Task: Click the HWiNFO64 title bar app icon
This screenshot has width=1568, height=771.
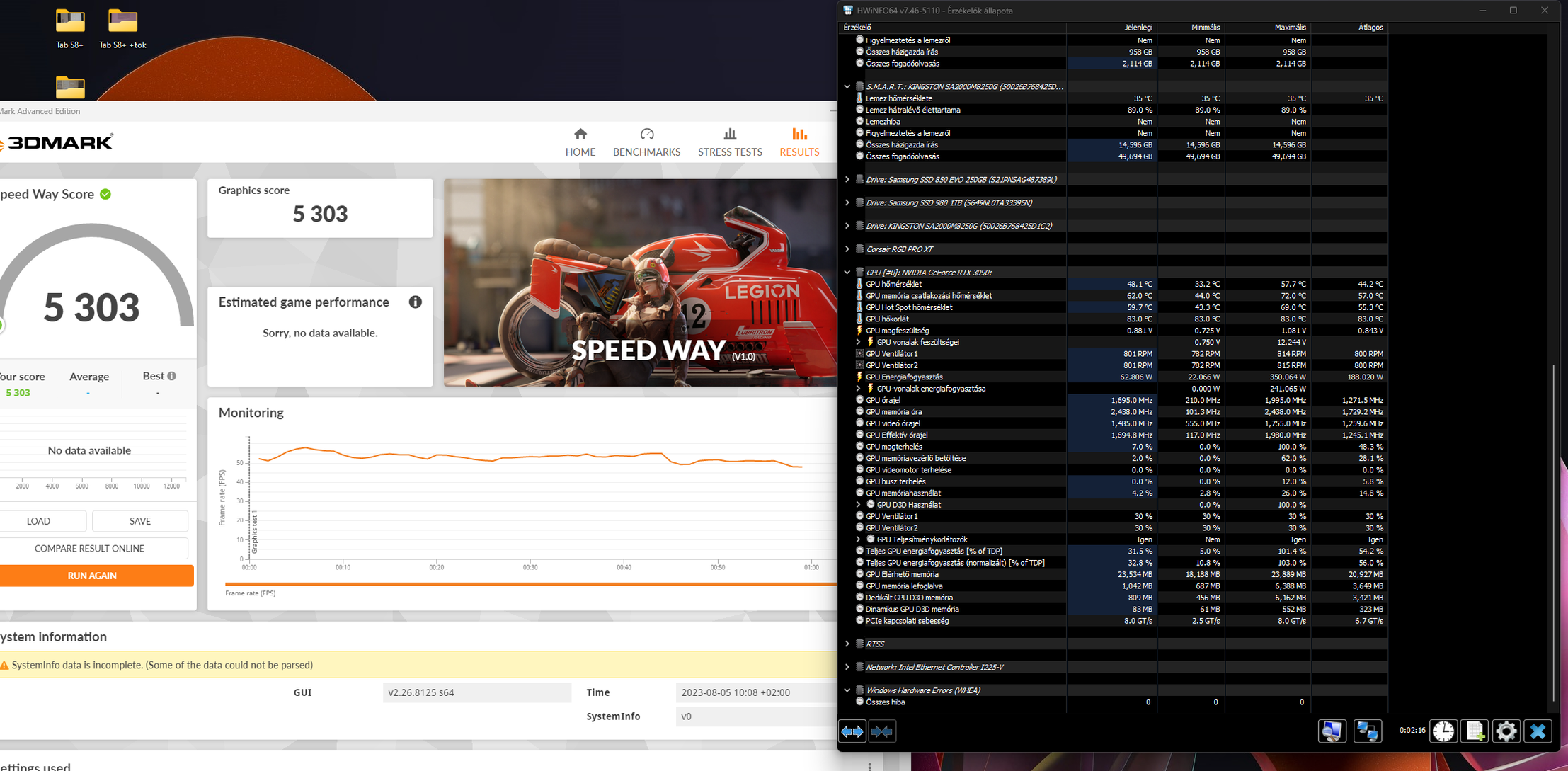Action: click(x=848, y=11)
